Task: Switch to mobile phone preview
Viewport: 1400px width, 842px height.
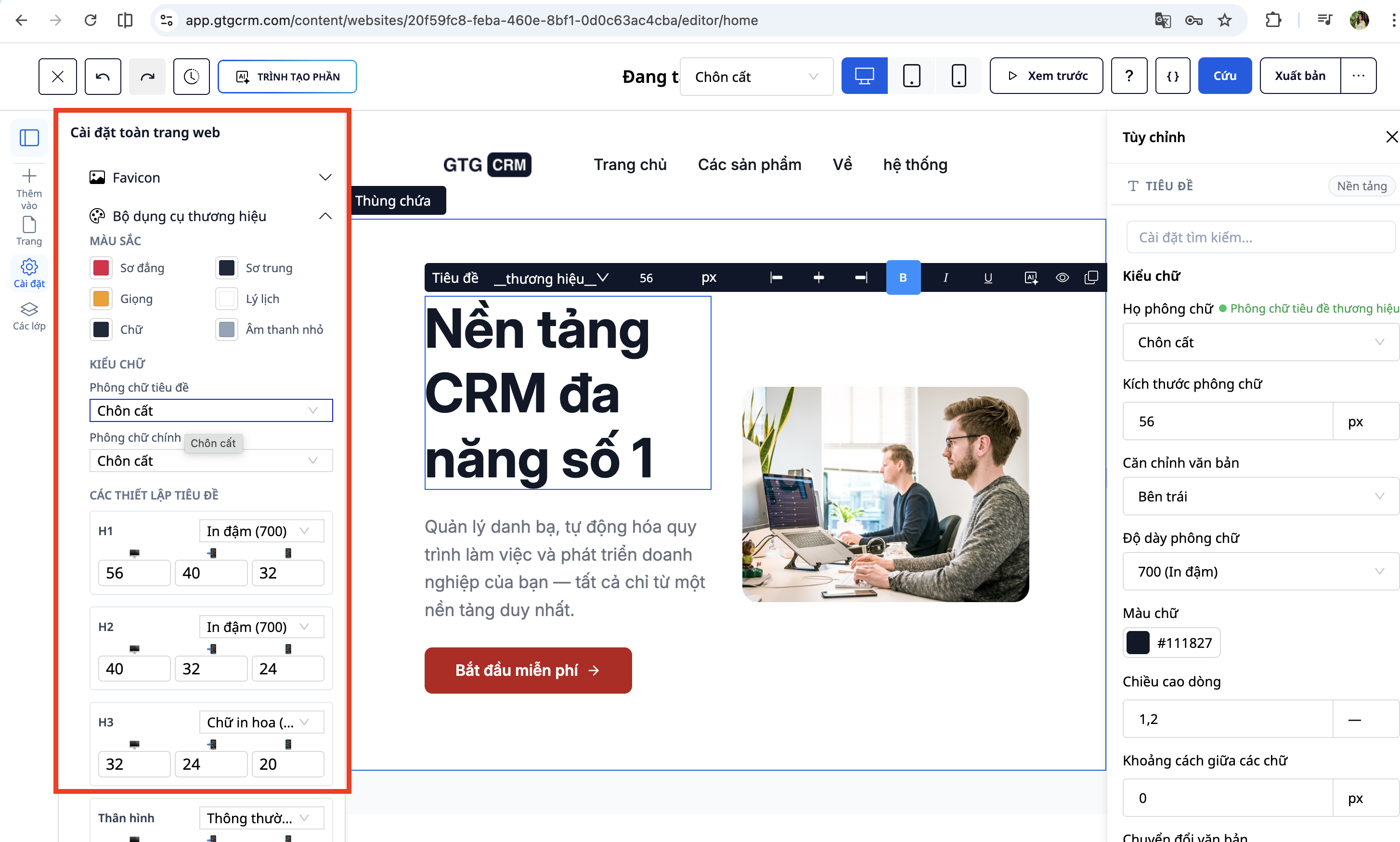Action: coord(958,76)
